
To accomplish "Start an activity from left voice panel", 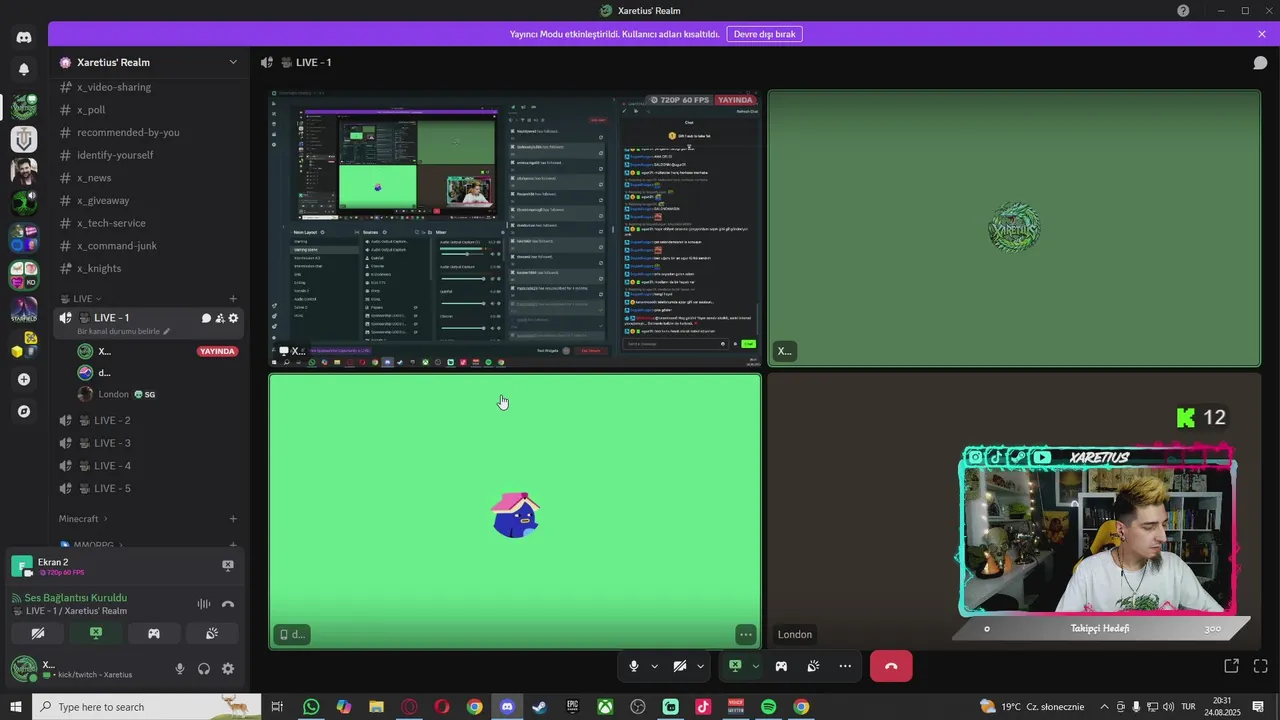I will tap(154, 633).
